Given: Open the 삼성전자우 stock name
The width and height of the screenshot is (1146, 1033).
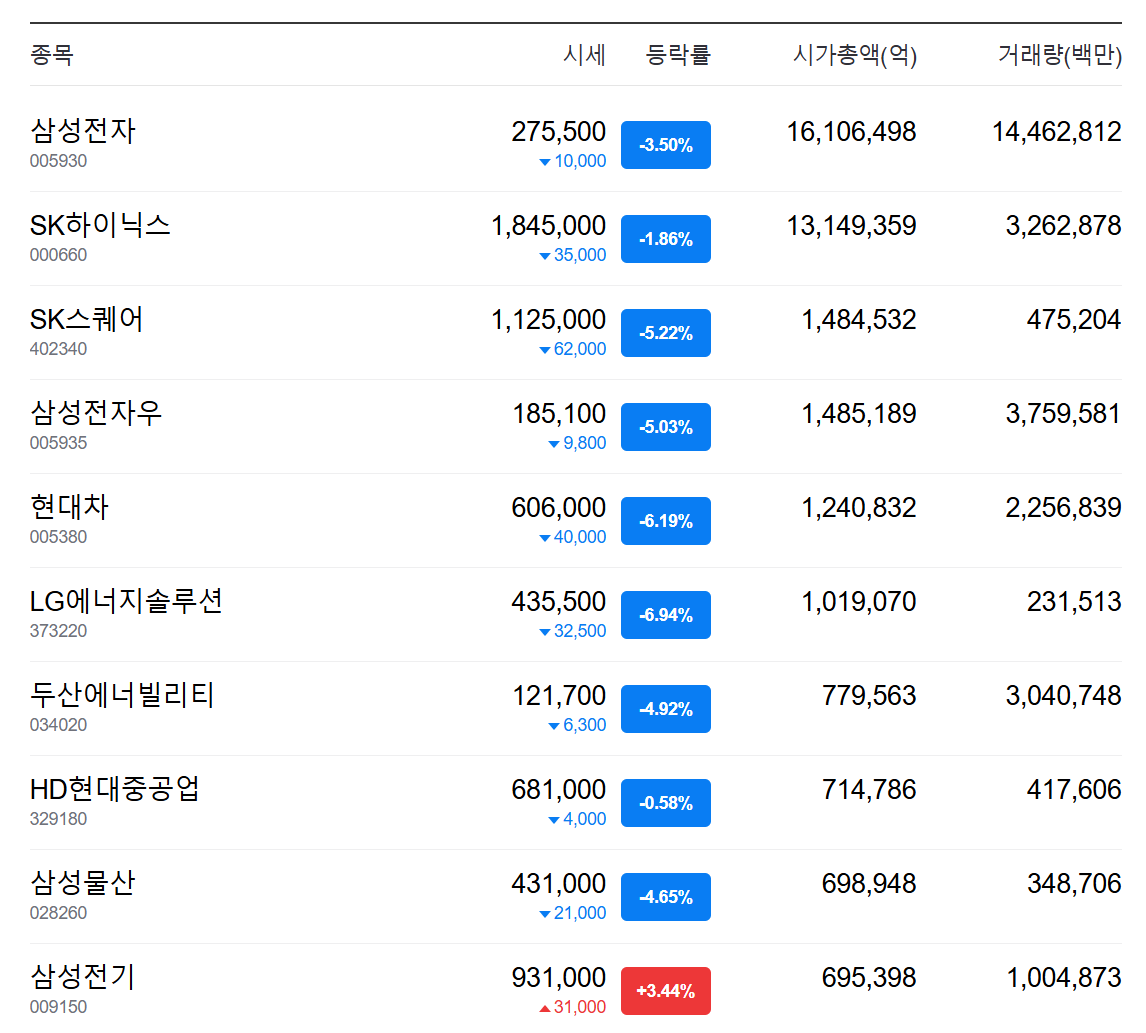Looking at the screenshot, I should pyautogui.click(x=96, y=413).
